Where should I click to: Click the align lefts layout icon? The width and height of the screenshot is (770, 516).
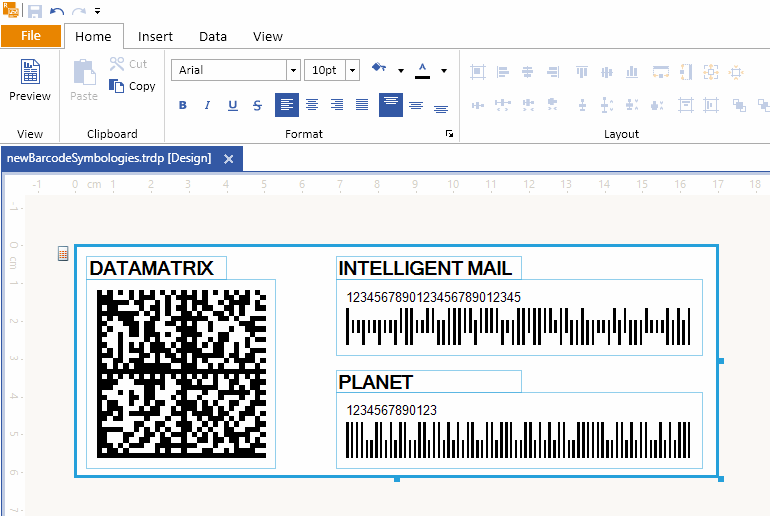[502, 72]
